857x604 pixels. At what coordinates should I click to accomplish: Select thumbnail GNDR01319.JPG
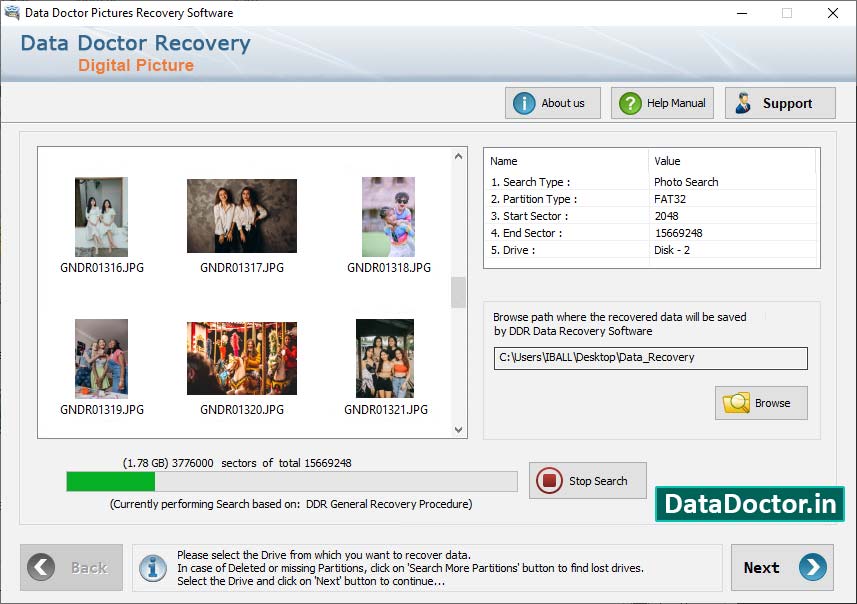coord(102,359)
